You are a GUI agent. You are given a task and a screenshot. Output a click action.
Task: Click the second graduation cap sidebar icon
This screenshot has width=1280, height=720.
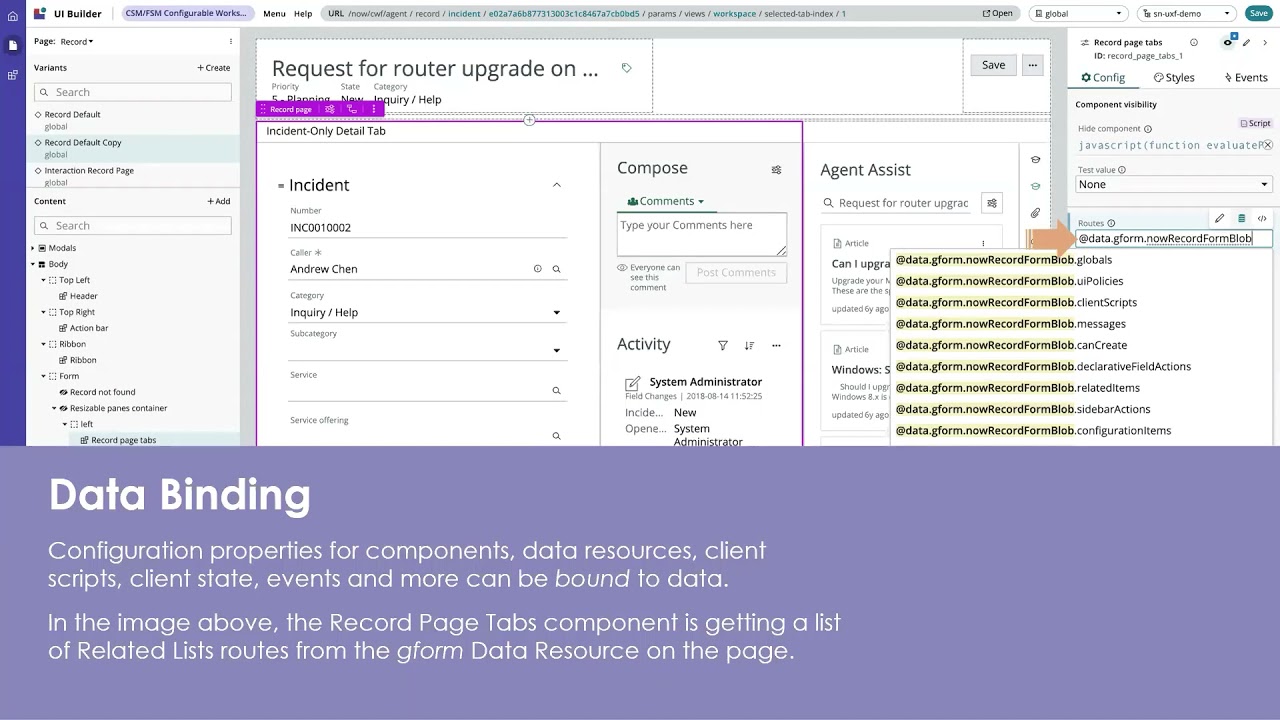click(x=1035, y=186)
